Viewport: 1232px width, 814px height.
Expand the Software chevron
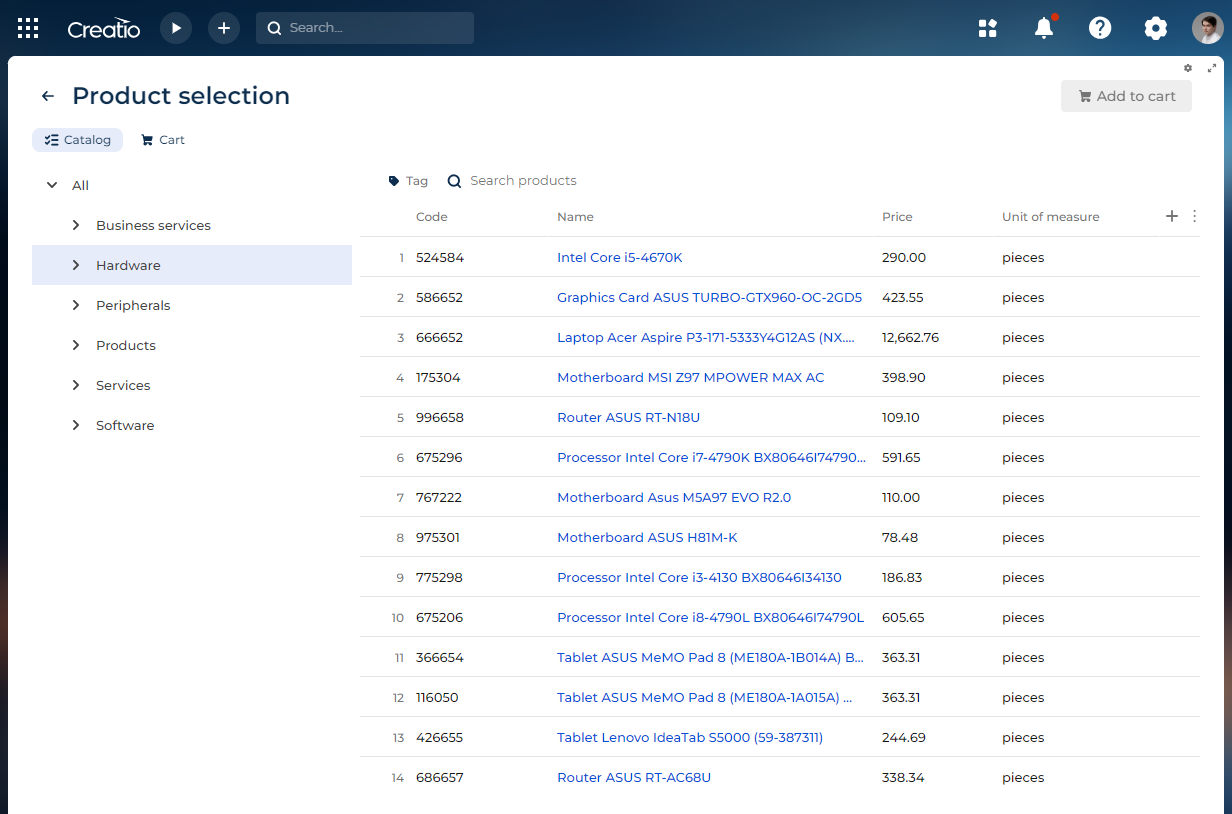point(76,425)
